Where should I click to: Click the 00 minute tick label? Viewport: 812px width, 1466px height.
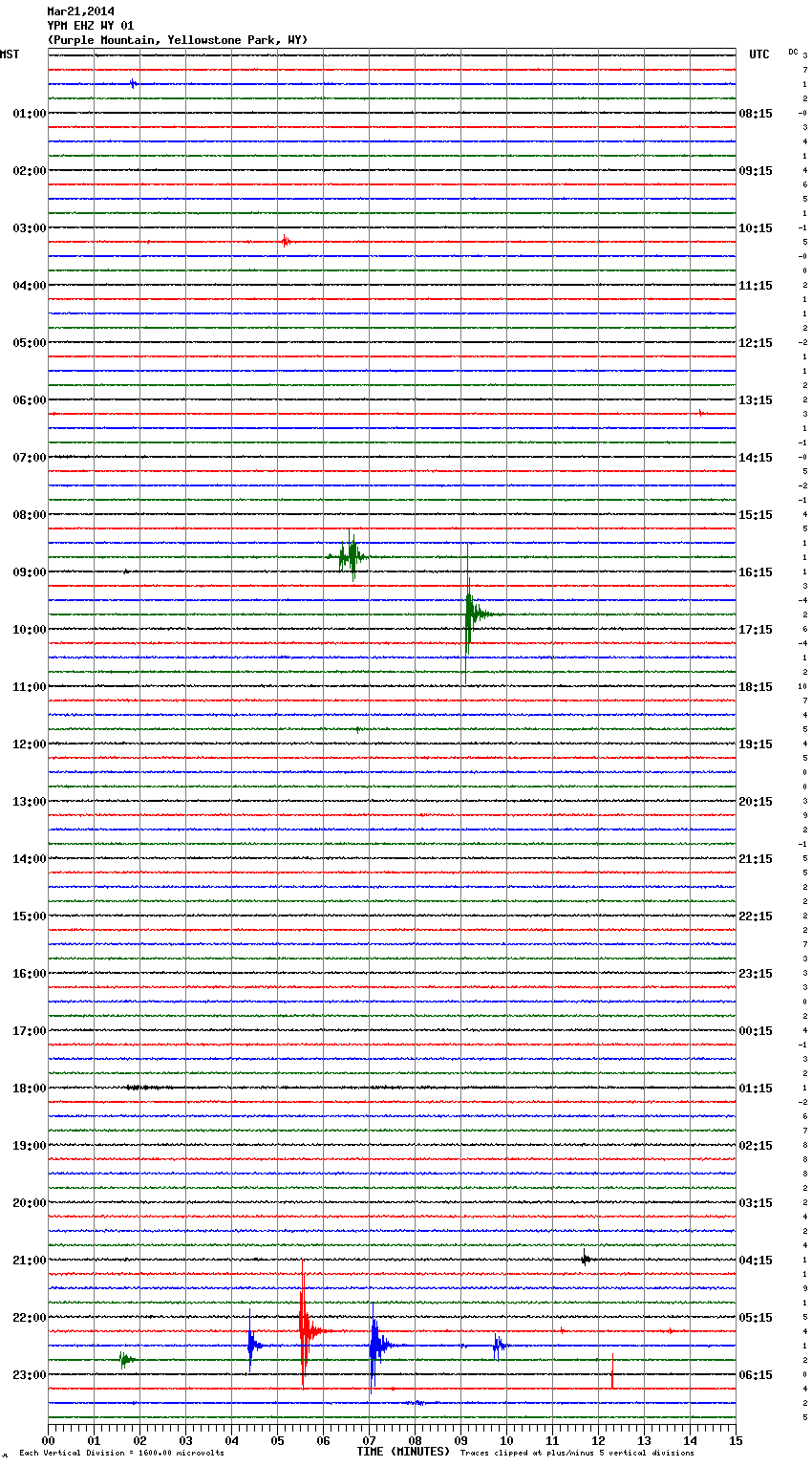coord(48,1441)
